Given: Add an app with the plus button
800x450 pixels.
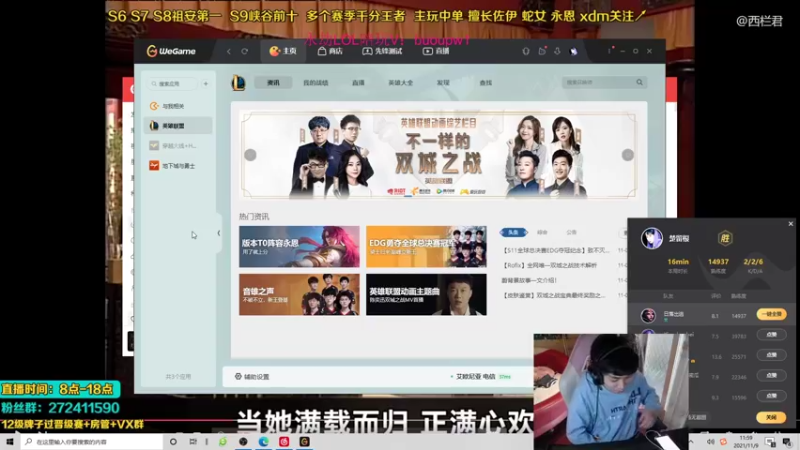Looking at the screenshot, I should (206, 83).
